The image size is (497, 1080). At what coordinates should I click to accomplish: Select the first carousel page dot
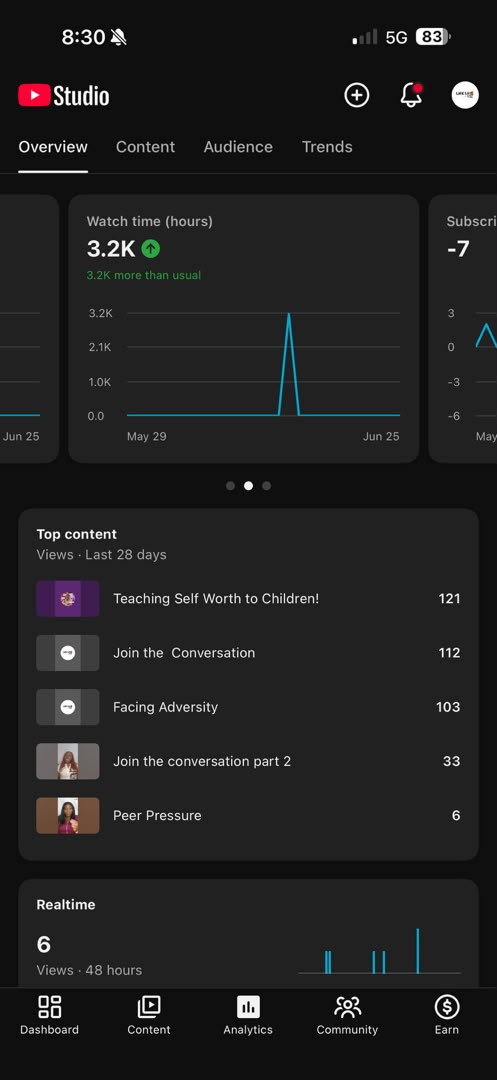click(x=231, y=486)
